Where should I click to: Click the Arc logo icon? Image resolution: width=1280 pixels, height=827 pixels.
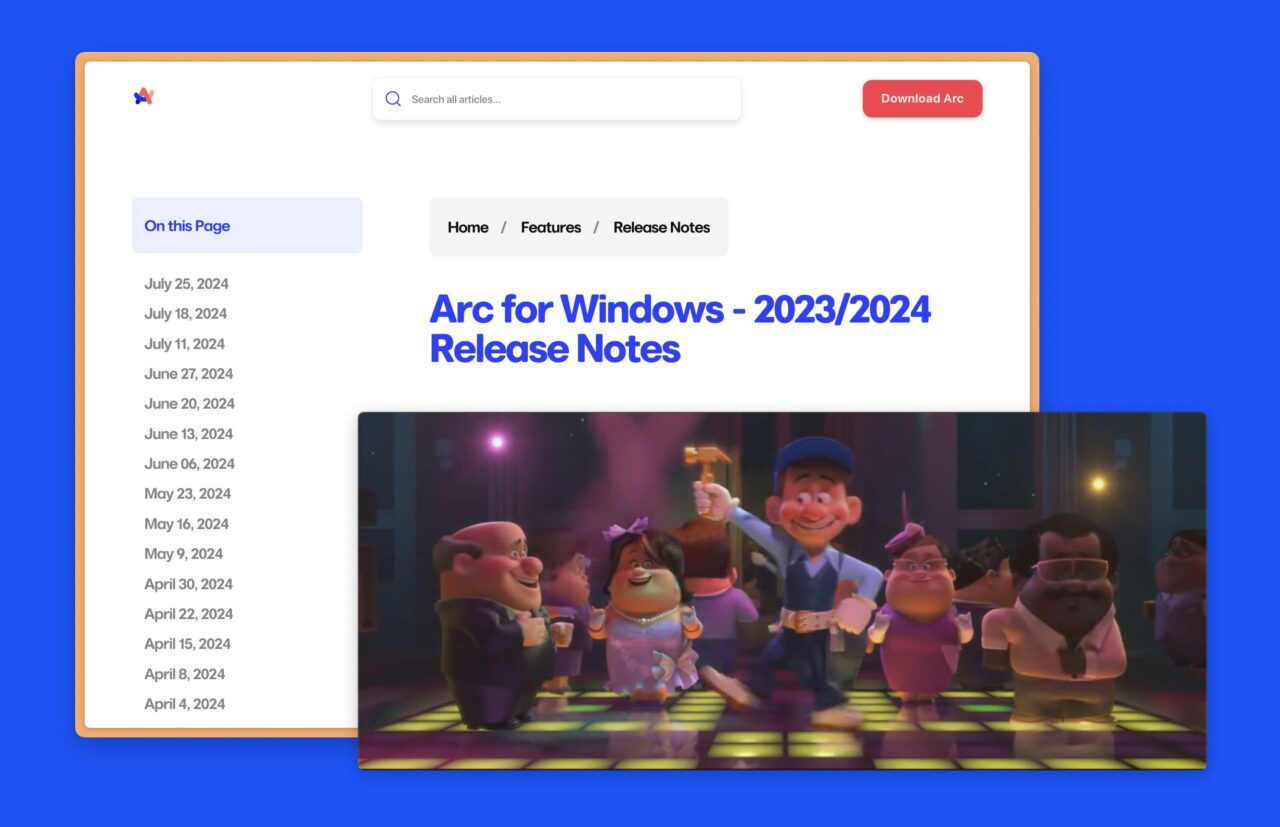[144, 97]
